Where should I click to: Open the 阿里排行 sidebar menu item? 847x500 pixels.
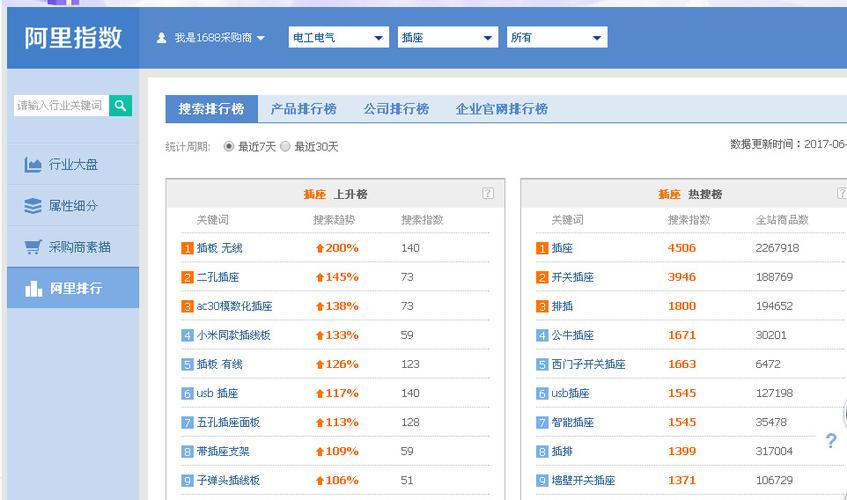tap(73, 288)
